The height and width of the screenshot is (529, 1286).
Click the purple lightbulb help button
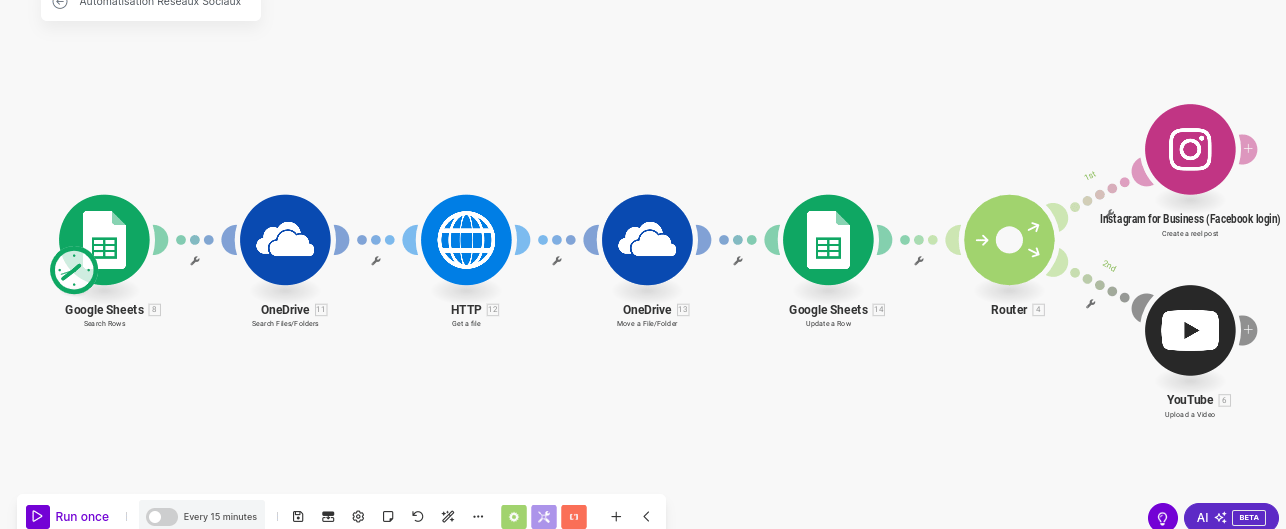pyautogui.click(x=1163, y=517)
